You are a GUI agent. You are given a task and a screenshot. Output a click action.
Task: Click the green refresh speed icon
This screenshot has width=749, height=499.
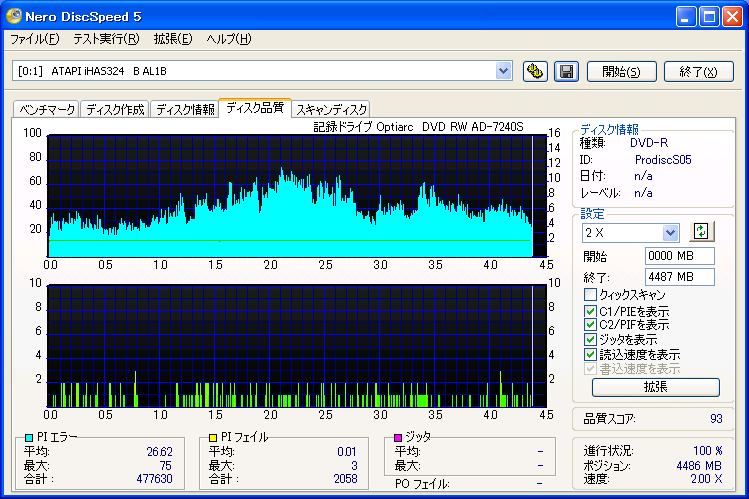coord(701,232)
